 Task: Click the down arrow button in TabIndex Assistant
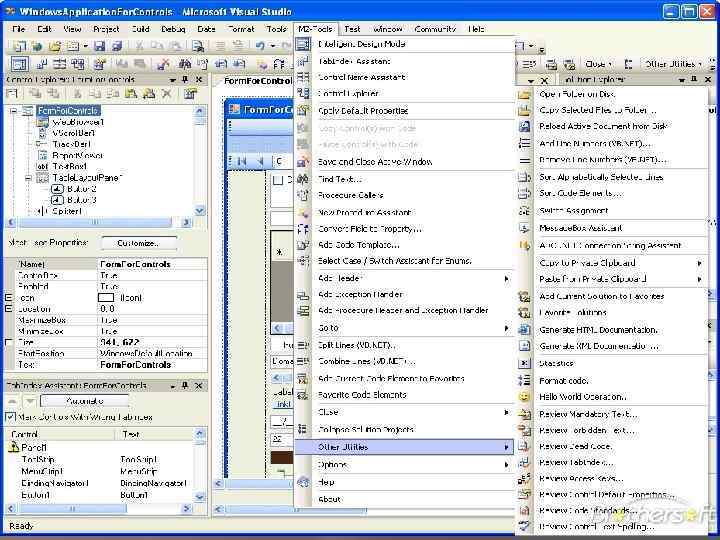point(29,401)
